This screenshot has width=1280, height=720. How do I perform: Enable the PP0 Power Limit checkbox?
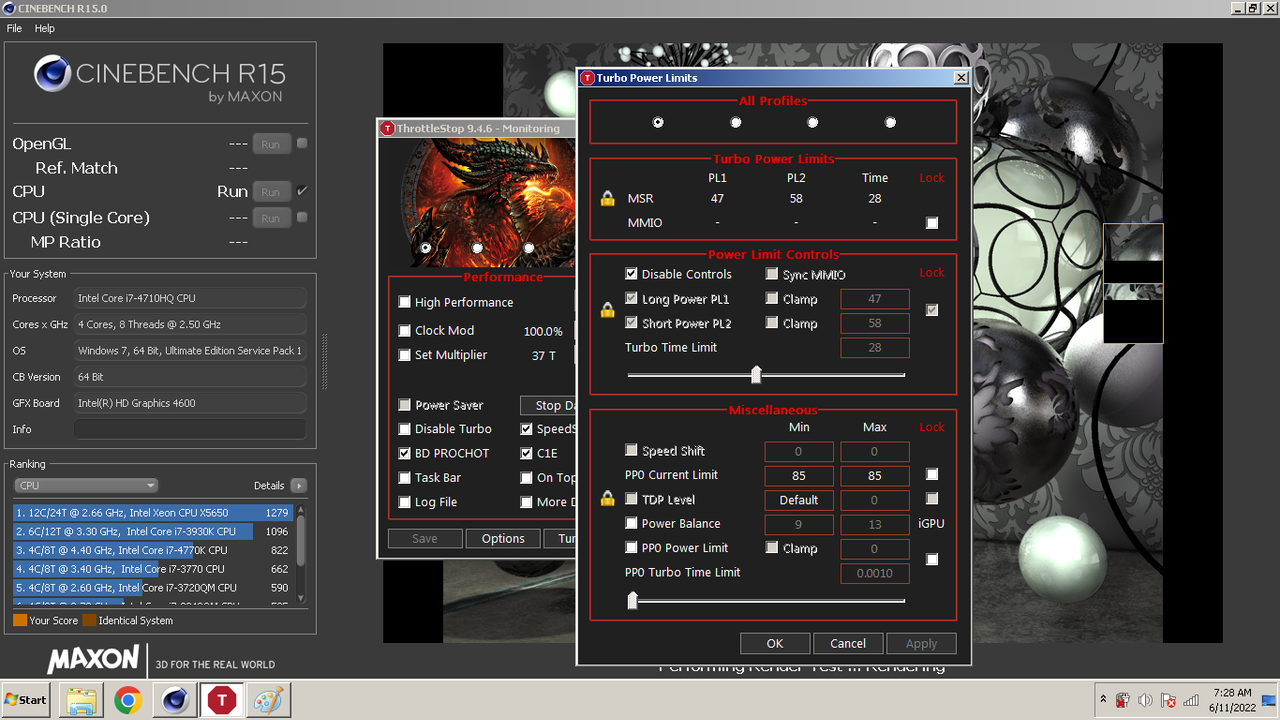pos(631,547)
